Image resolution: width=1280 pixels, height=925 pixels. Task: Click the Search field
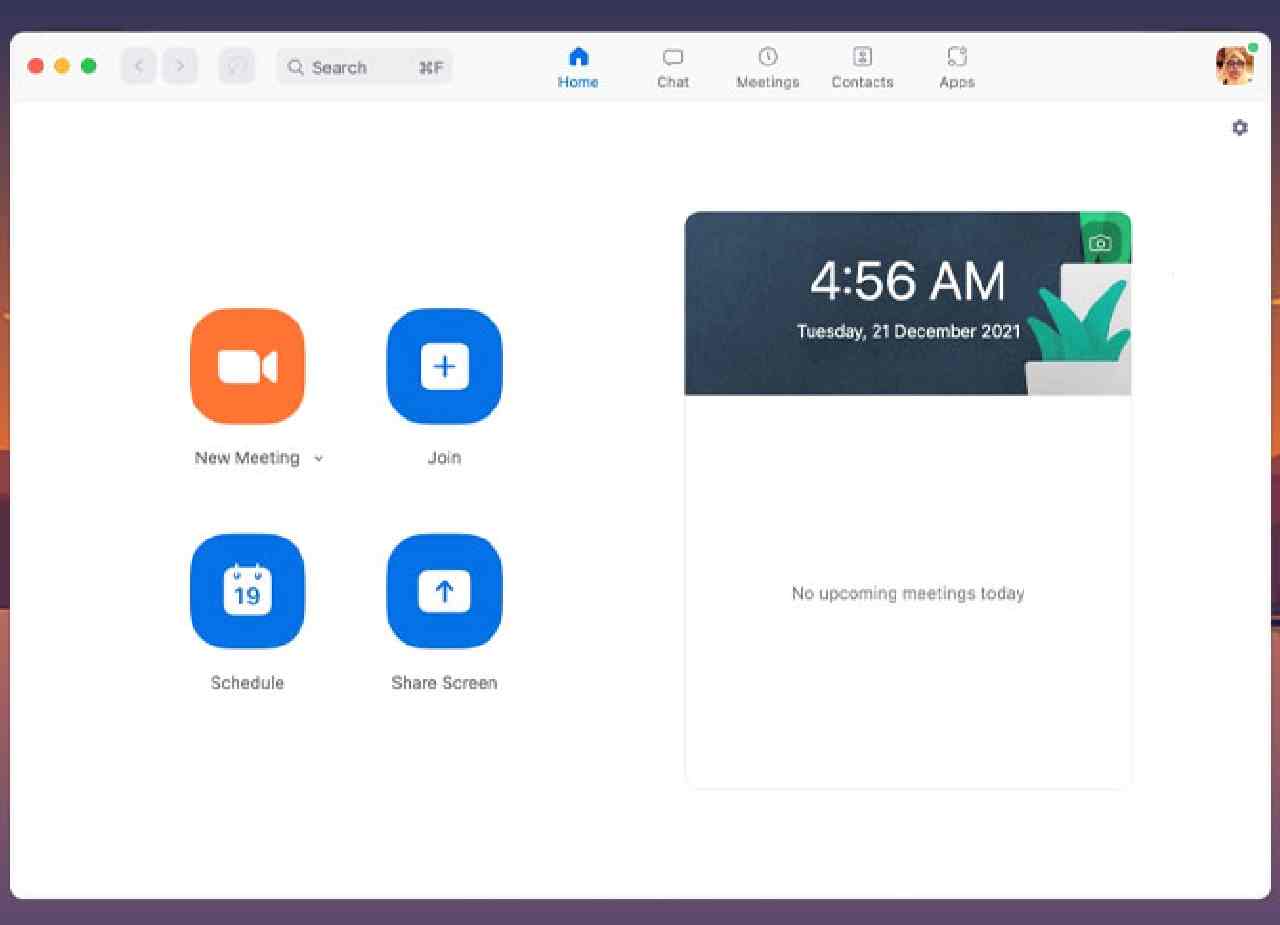[x=364, y=67]
